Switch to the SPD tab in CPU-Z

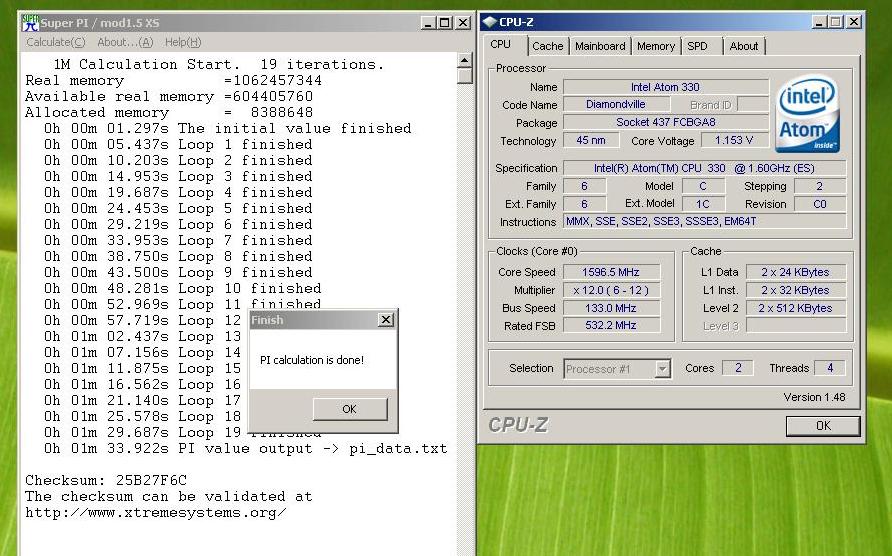pyautogui.click(x=697, y=46)
